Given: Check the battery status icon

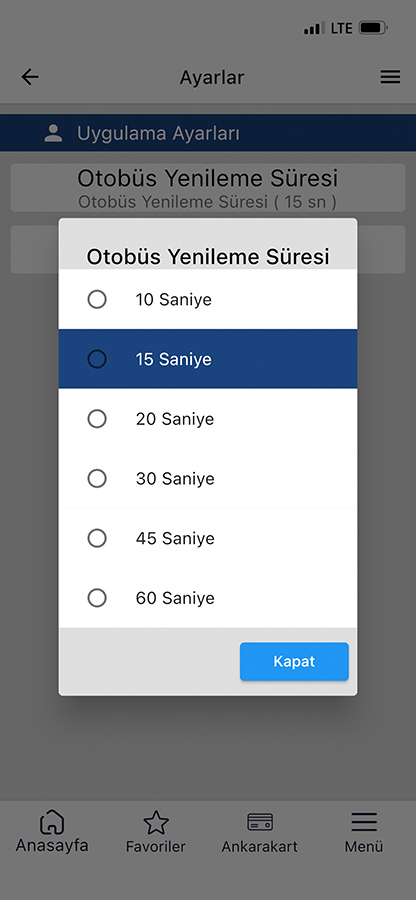Looking at the screenshot, I should tap(374, 28).
